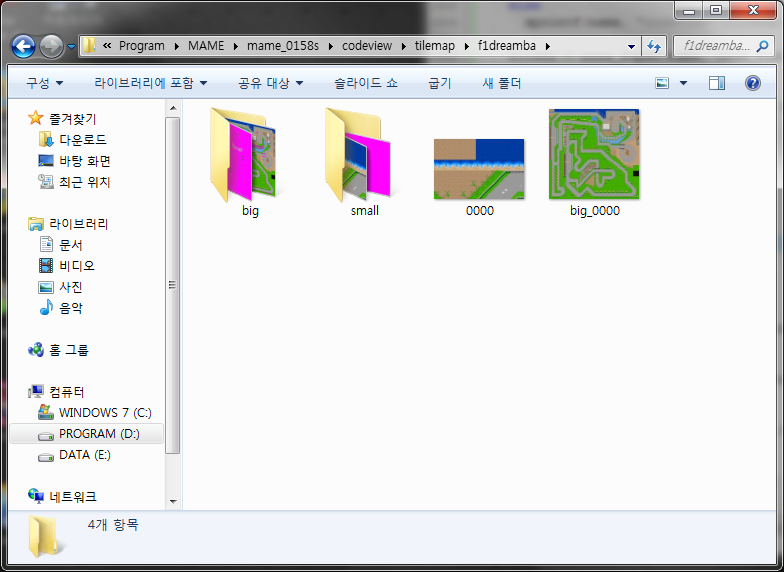The height and width of the screenshot is (572, 784).
Task: Maximize the Explorer window
Action: [716, 10]
